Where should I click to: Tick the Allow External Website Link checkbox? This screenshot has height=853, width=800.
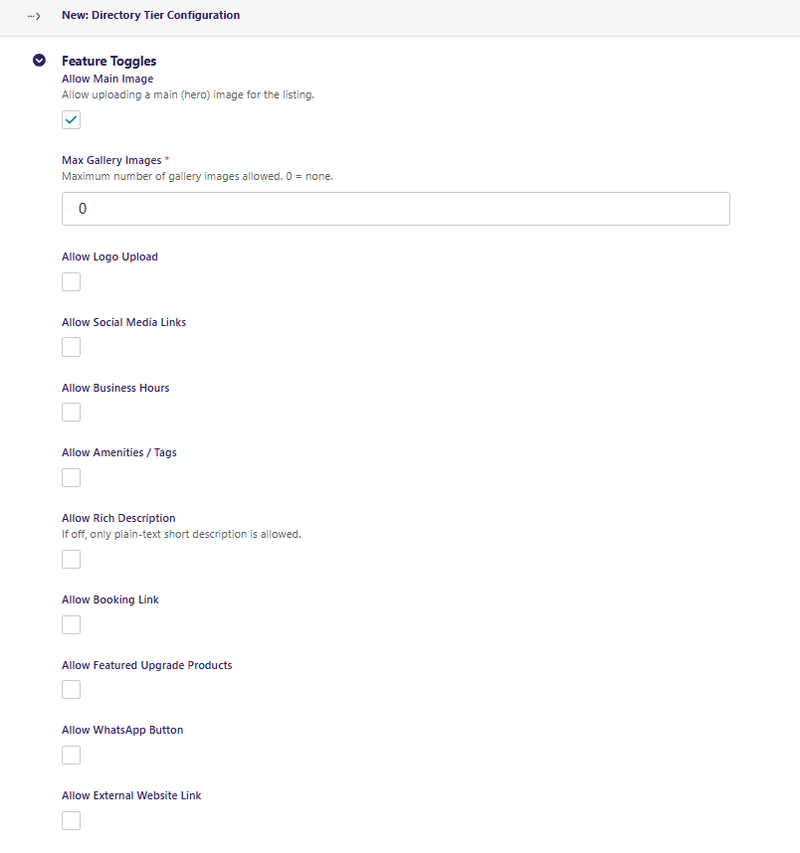[71, 820]
